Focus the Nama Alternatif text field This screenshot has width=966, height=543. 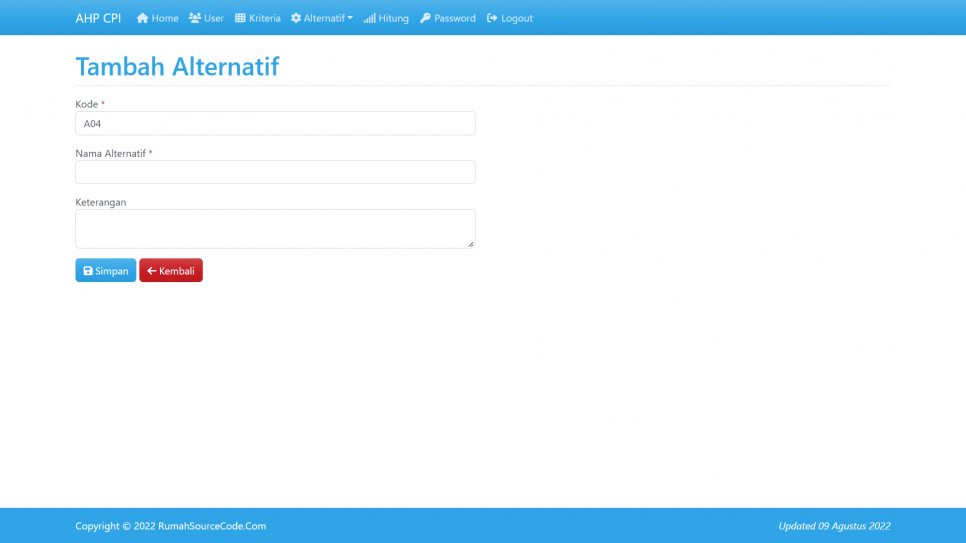[275, 172]
